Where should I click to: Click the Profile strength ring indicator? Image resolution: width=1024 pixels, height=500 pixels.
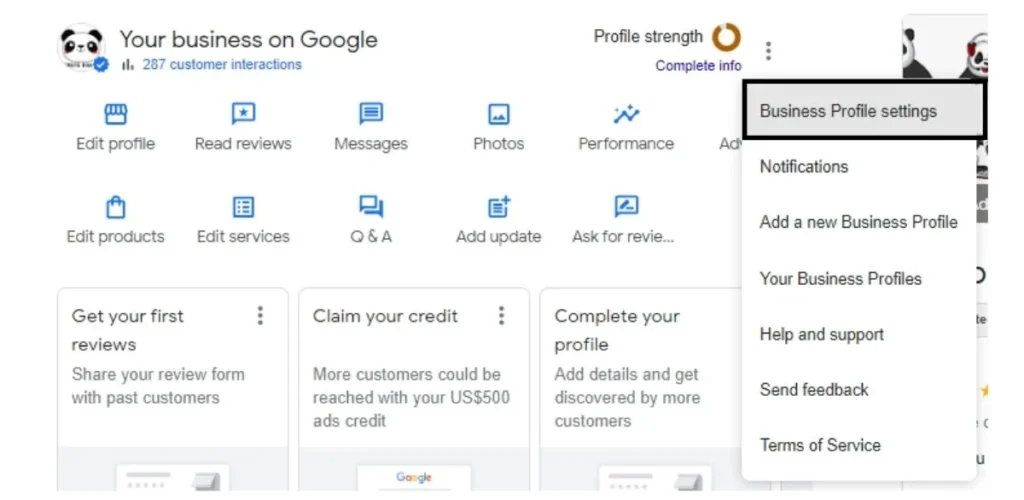click(x=726, y=37)
